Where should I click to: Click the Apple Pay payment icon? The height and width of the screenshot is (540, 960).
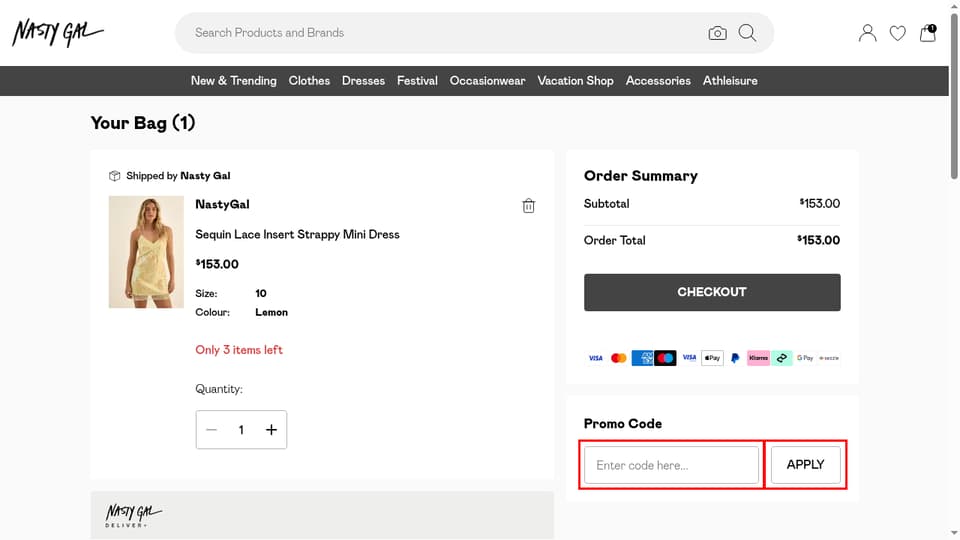[712, 358]
